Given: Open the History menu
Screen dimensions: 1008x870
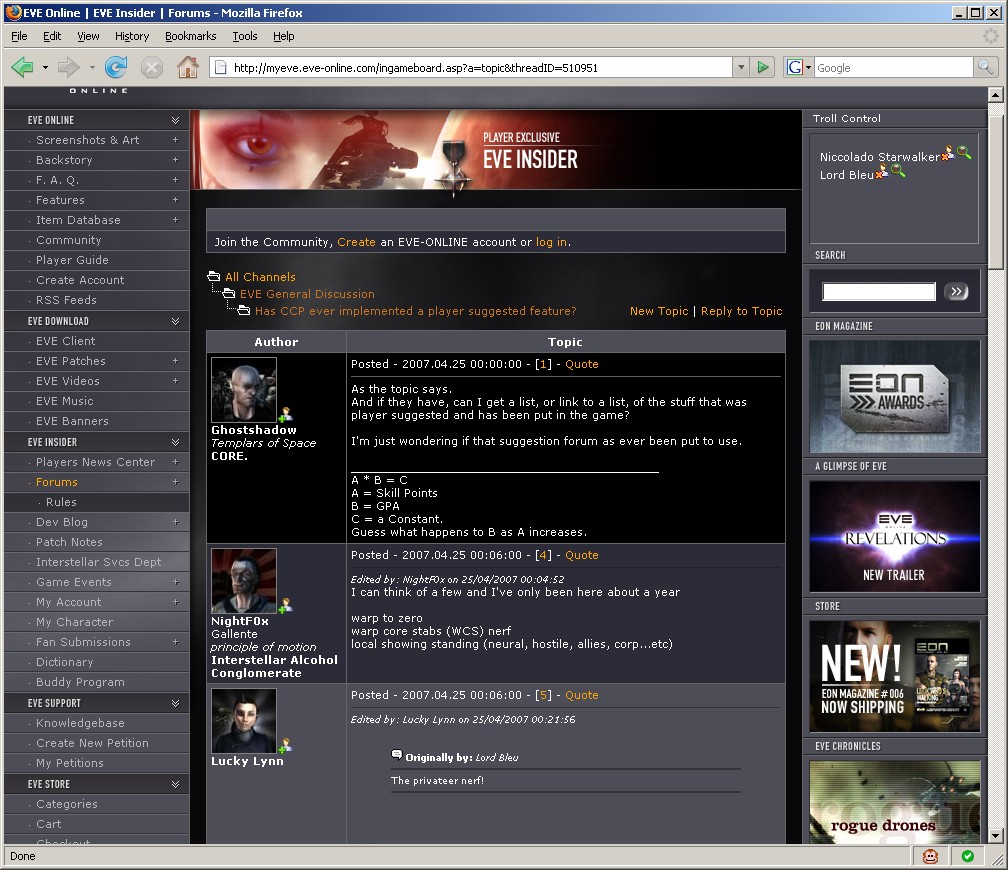Looking at the screenshot, I should click(x=132, y=36).
